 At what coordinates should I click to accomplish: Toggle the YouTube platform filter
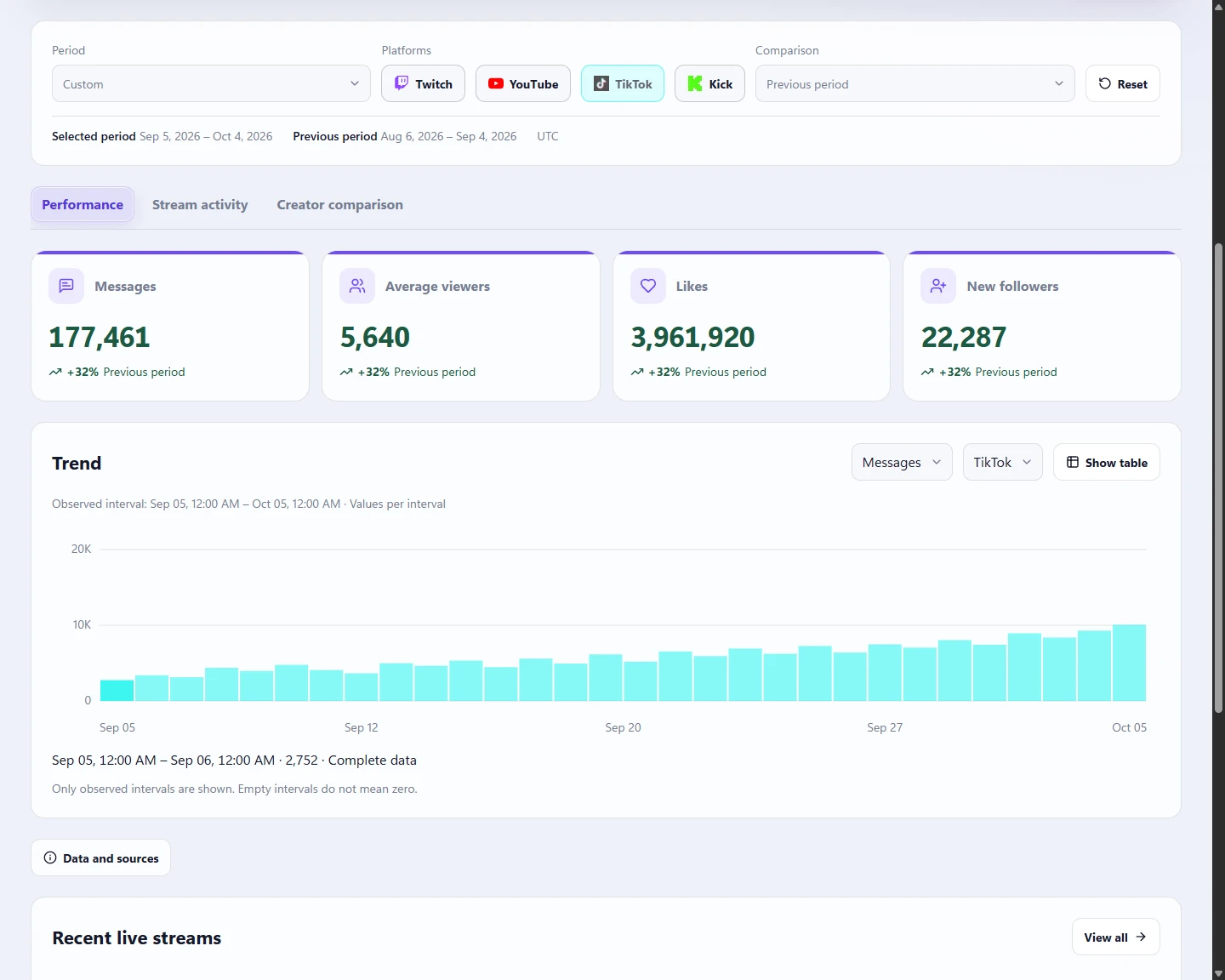pyautogui.click(x=523, y=83)
